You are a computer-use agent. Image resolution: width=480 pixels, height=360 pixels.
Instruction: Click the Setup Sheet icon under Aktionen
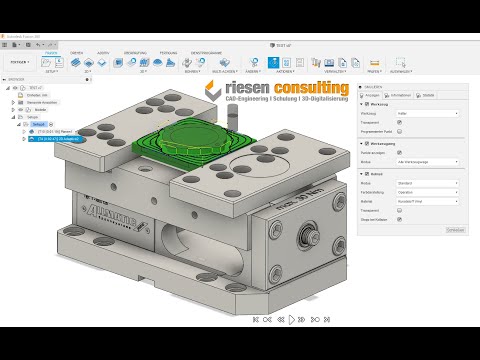click(x=300, y=62)
